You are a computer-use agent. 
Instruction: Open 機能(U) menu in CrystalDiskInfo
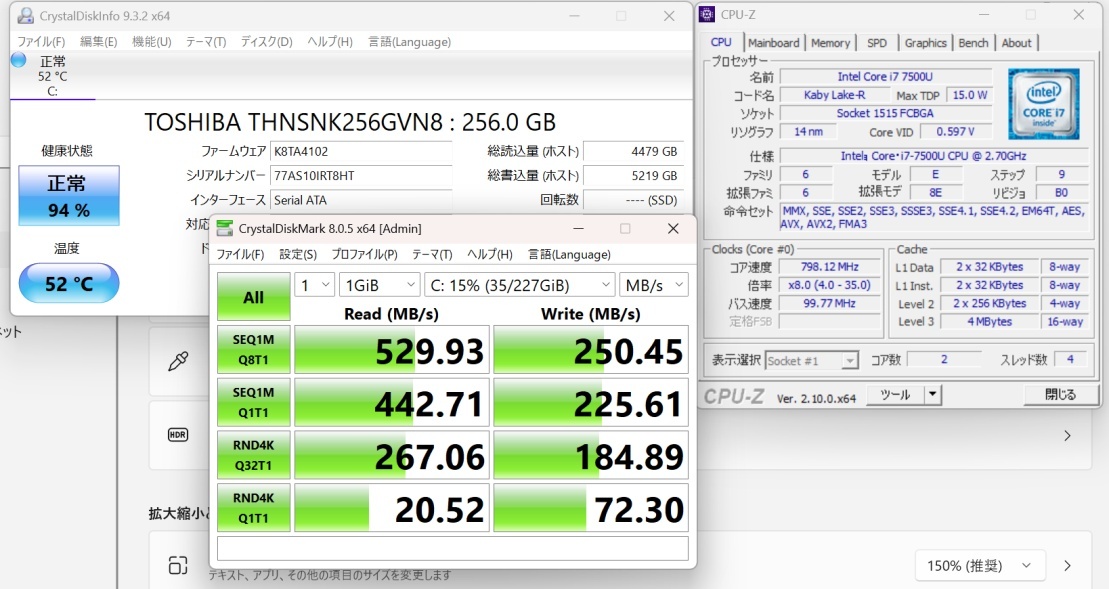[152, 42]
